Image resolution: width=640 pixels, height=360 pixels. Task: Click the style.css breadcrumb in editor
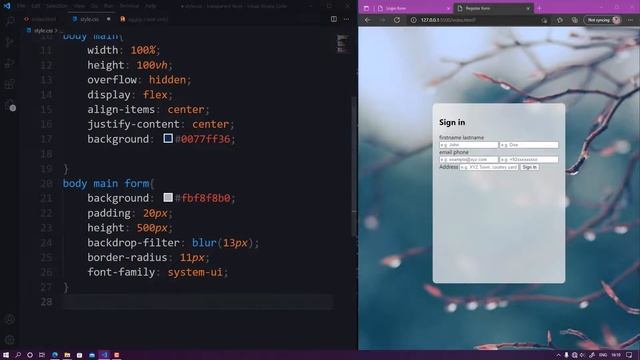point(43,31)
